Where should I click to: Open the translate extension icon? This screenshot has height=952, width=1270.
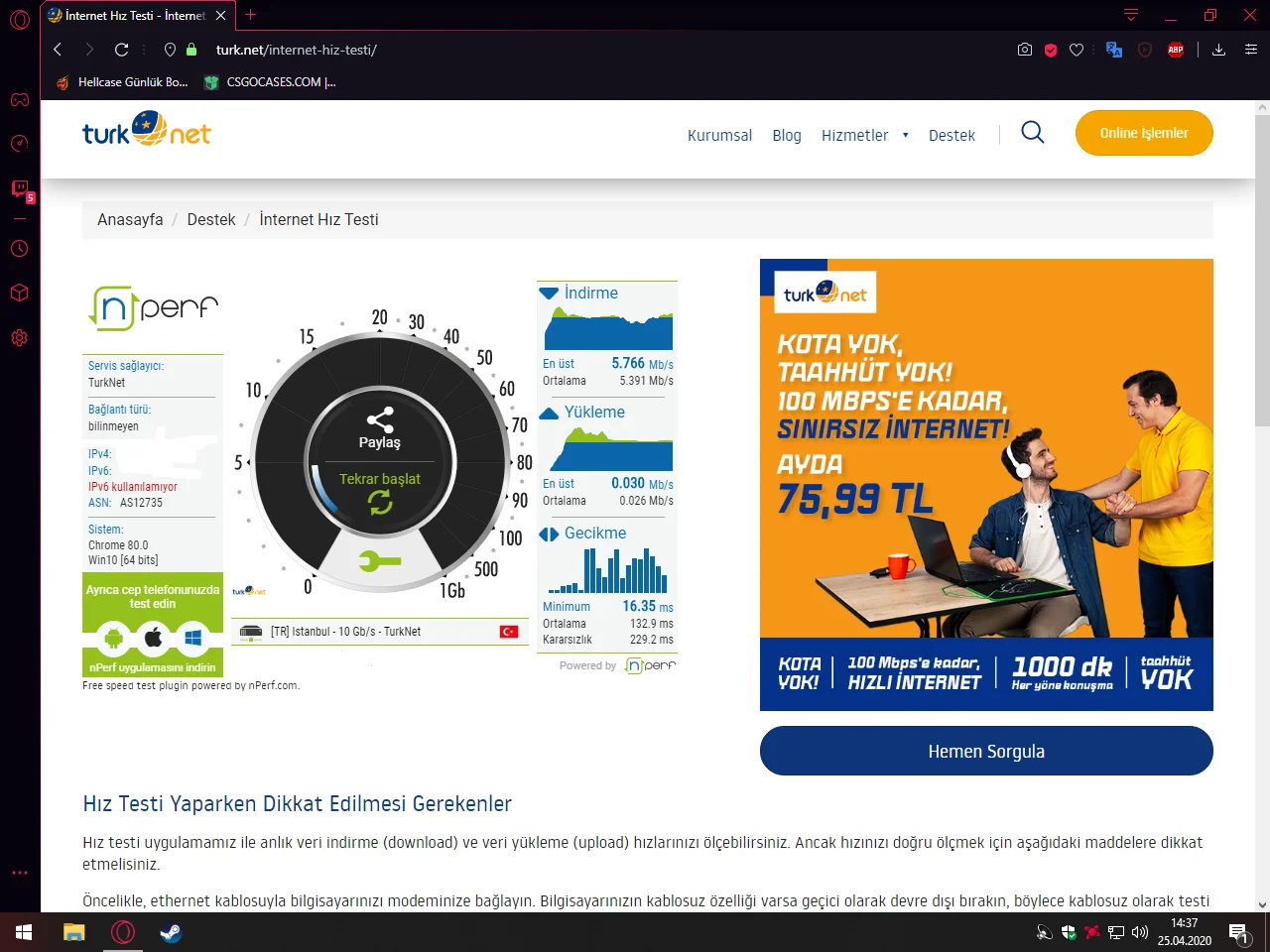tap(1114, 50)
